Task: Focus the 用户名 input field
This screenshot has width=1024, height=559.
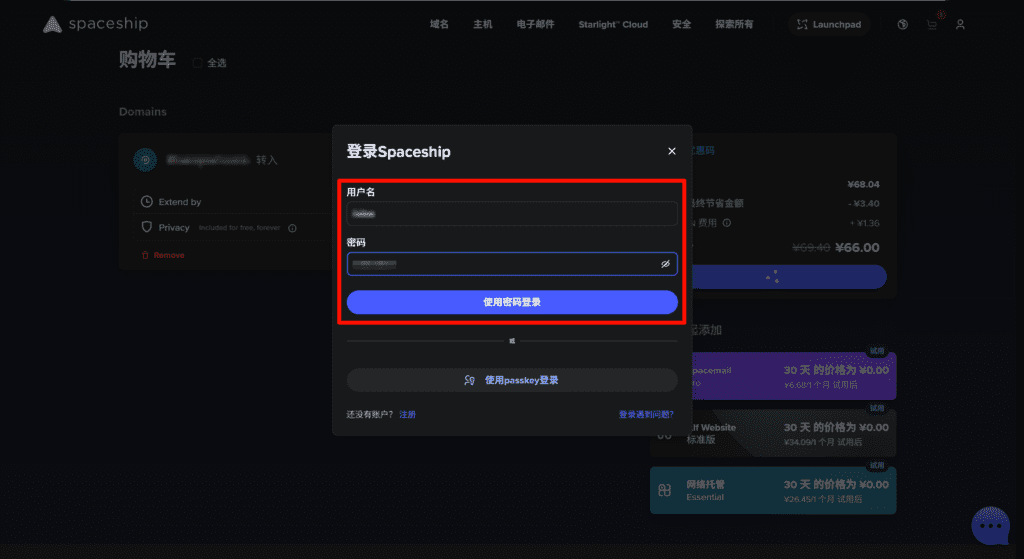Action: (512, 214)
